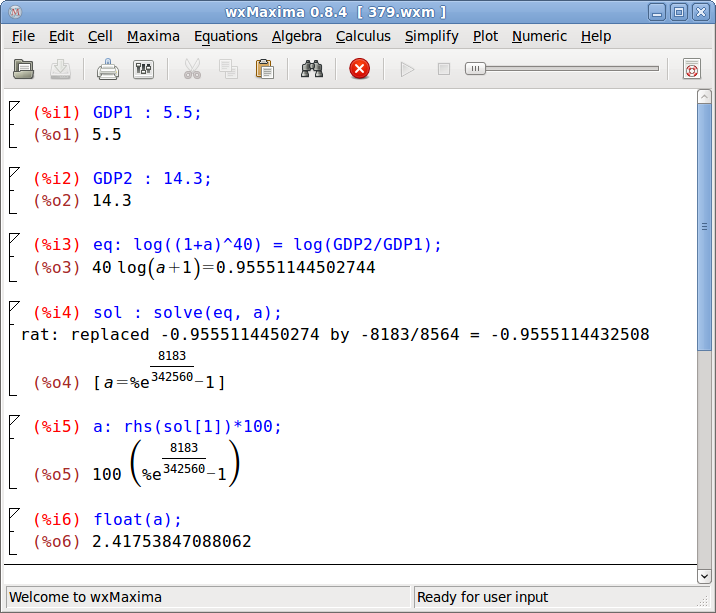Click the 'Welcome to wxMaxima' status text
Screen dimensions: 716x613
85,597
